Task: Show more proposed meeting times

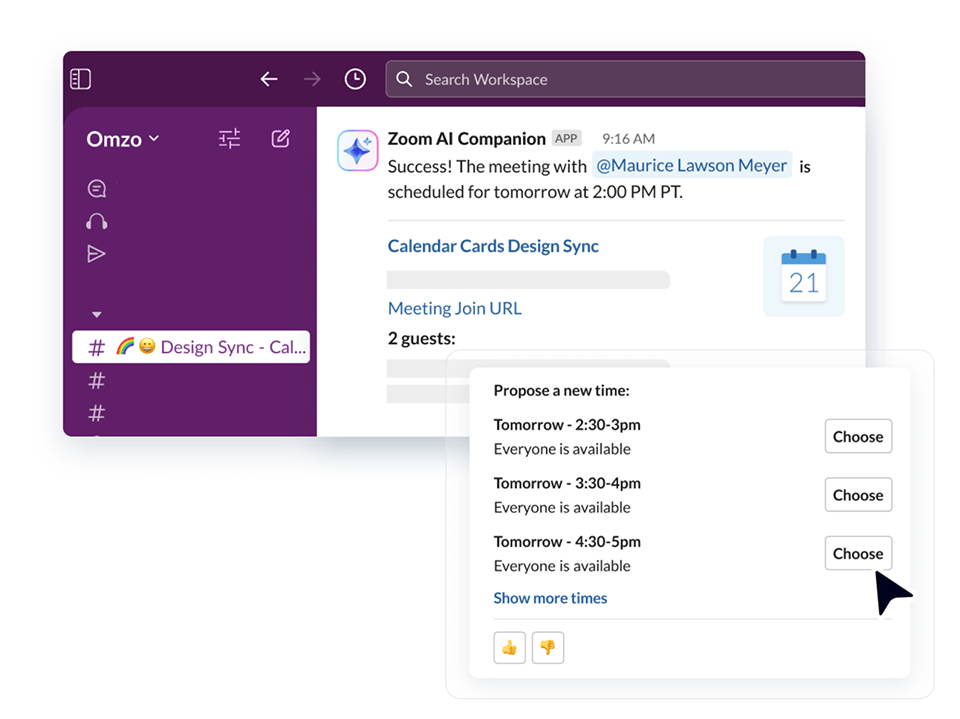Action: coord(550,597)
